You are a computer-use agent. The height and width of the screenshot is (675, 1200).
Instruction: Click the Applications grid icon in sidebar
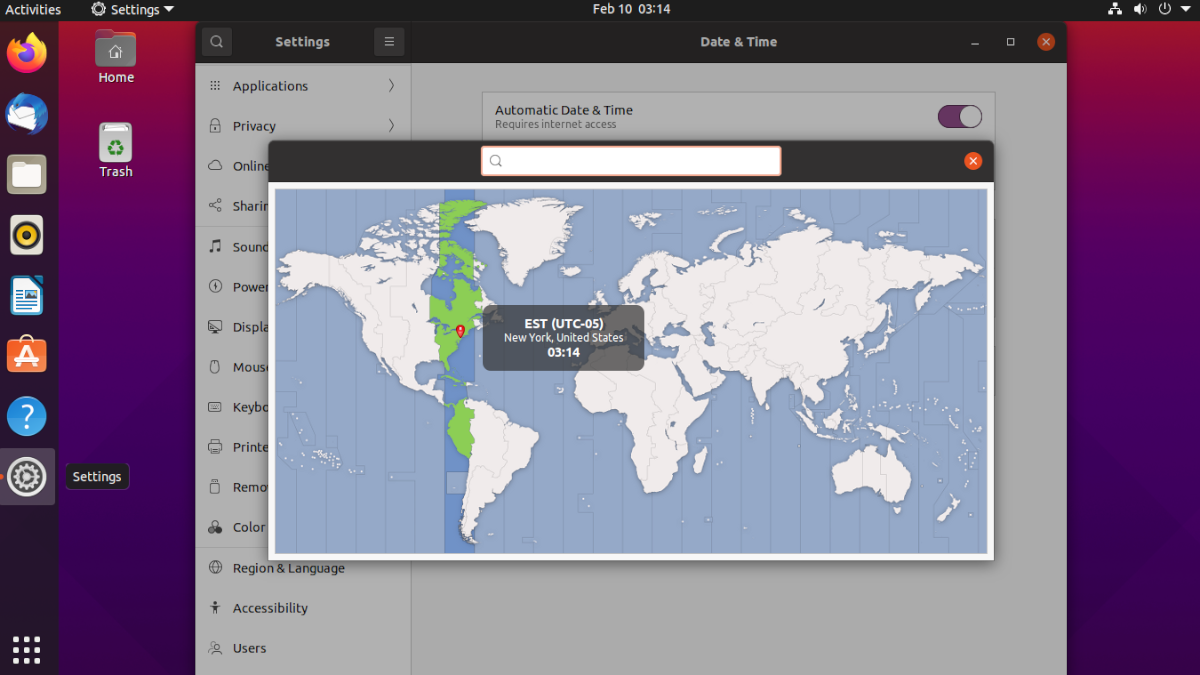coord(215,86)
